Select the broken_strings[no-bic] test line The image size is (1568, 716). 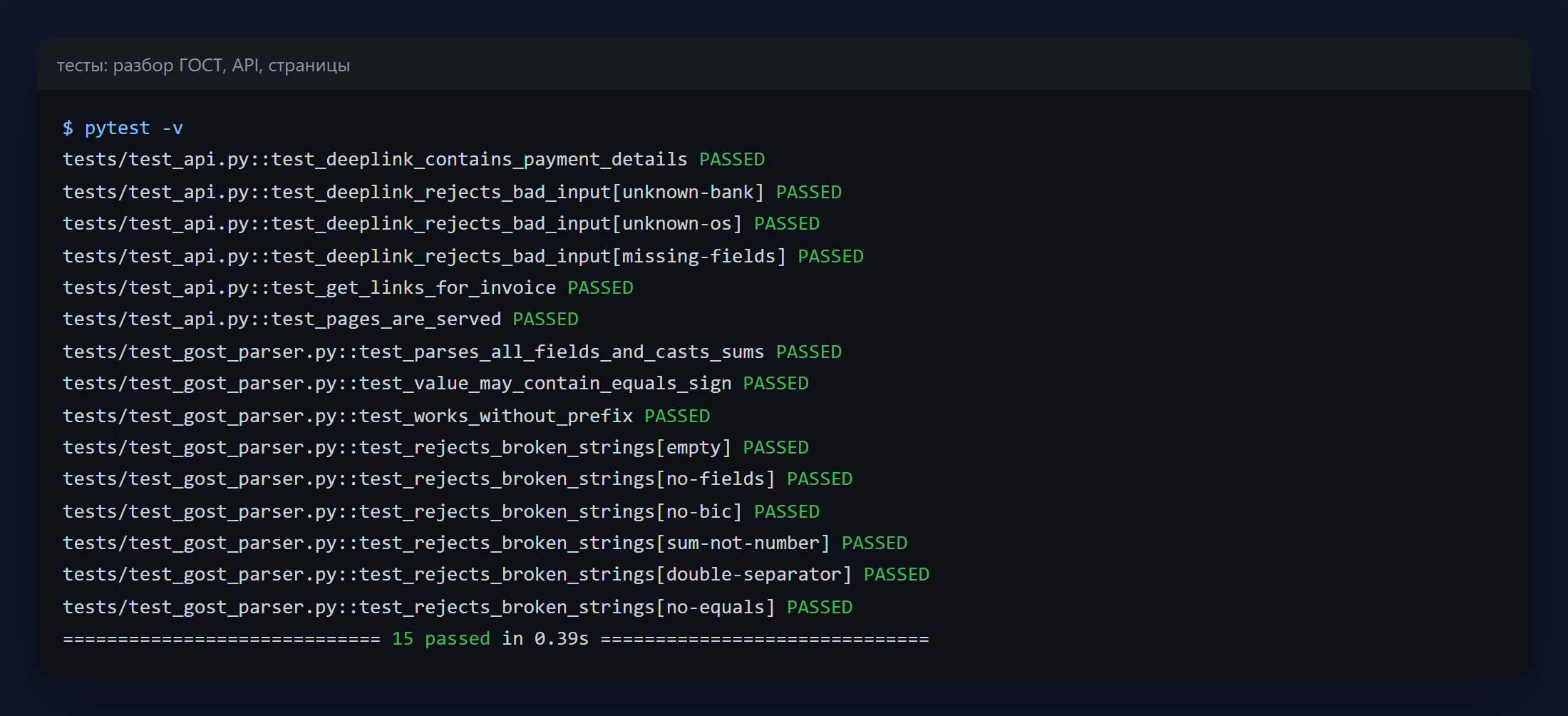point(441,511)
